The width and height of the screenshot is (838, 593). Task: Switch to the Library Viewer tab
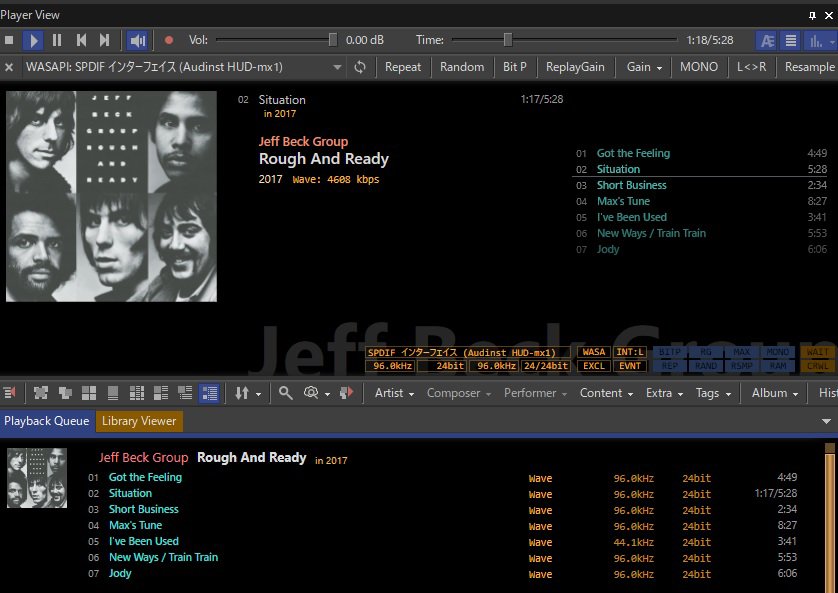click(x=139, y=421)
